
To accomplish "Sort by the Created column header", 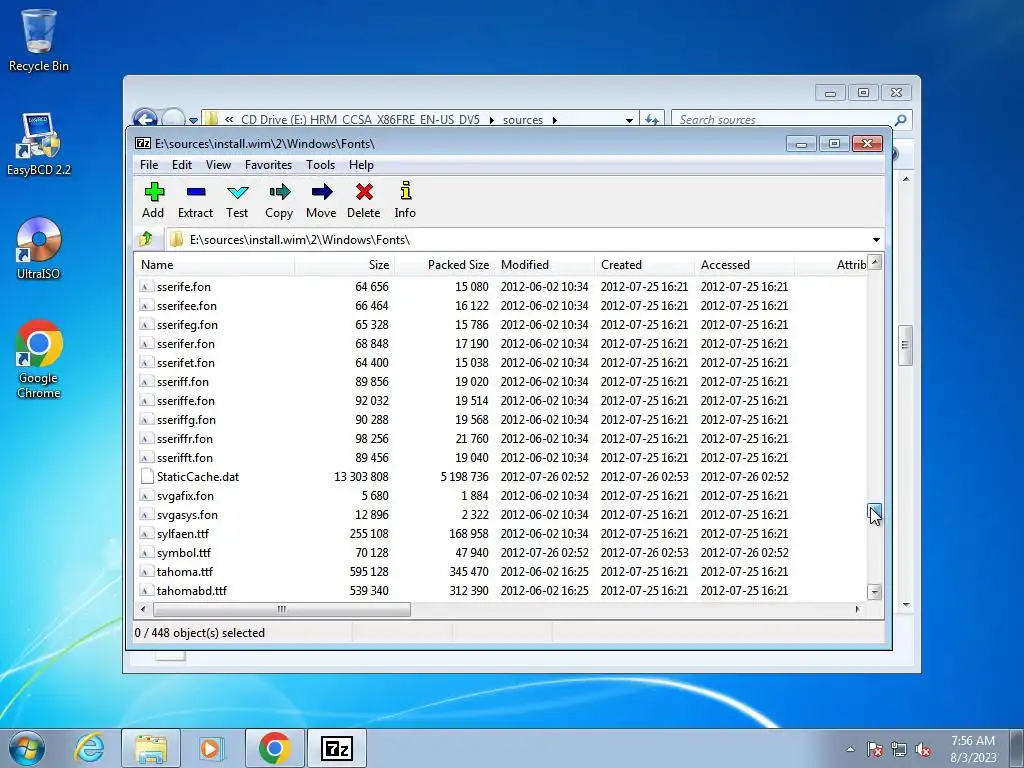I will (x=645, y=264).
